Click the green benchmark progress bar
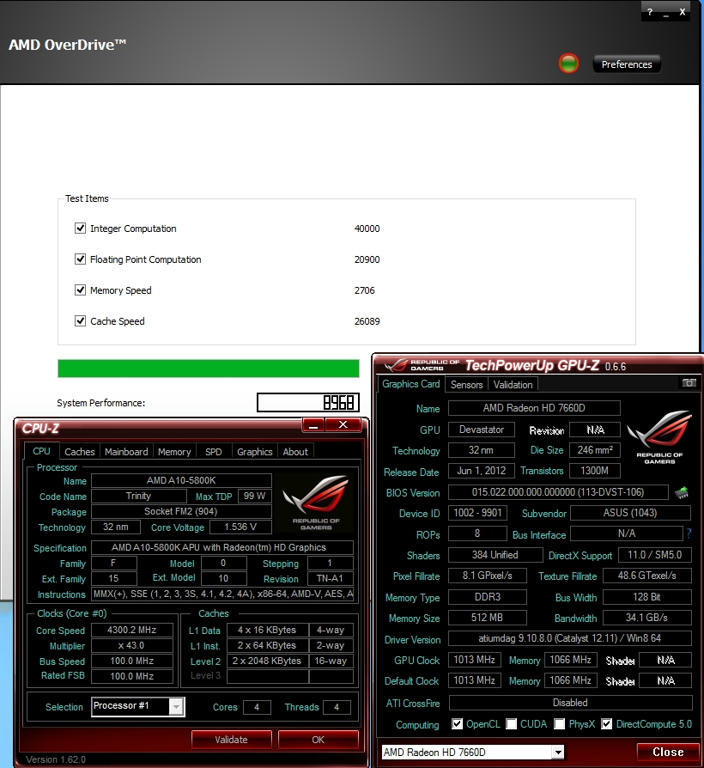This screenshot has width=704, height=768. (x=208, y=368)
